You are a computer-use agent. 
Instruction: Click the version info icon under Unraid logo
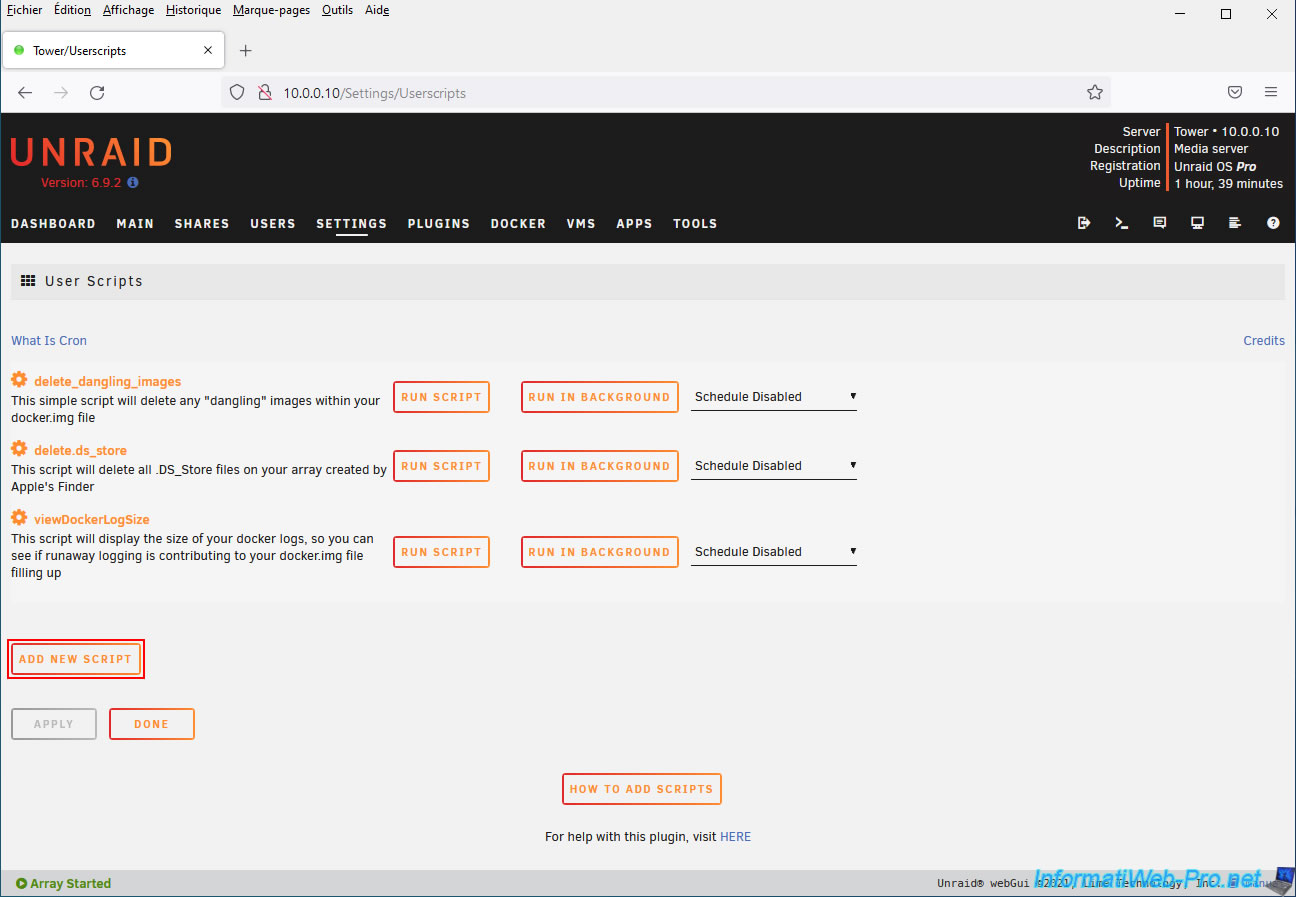133,183
